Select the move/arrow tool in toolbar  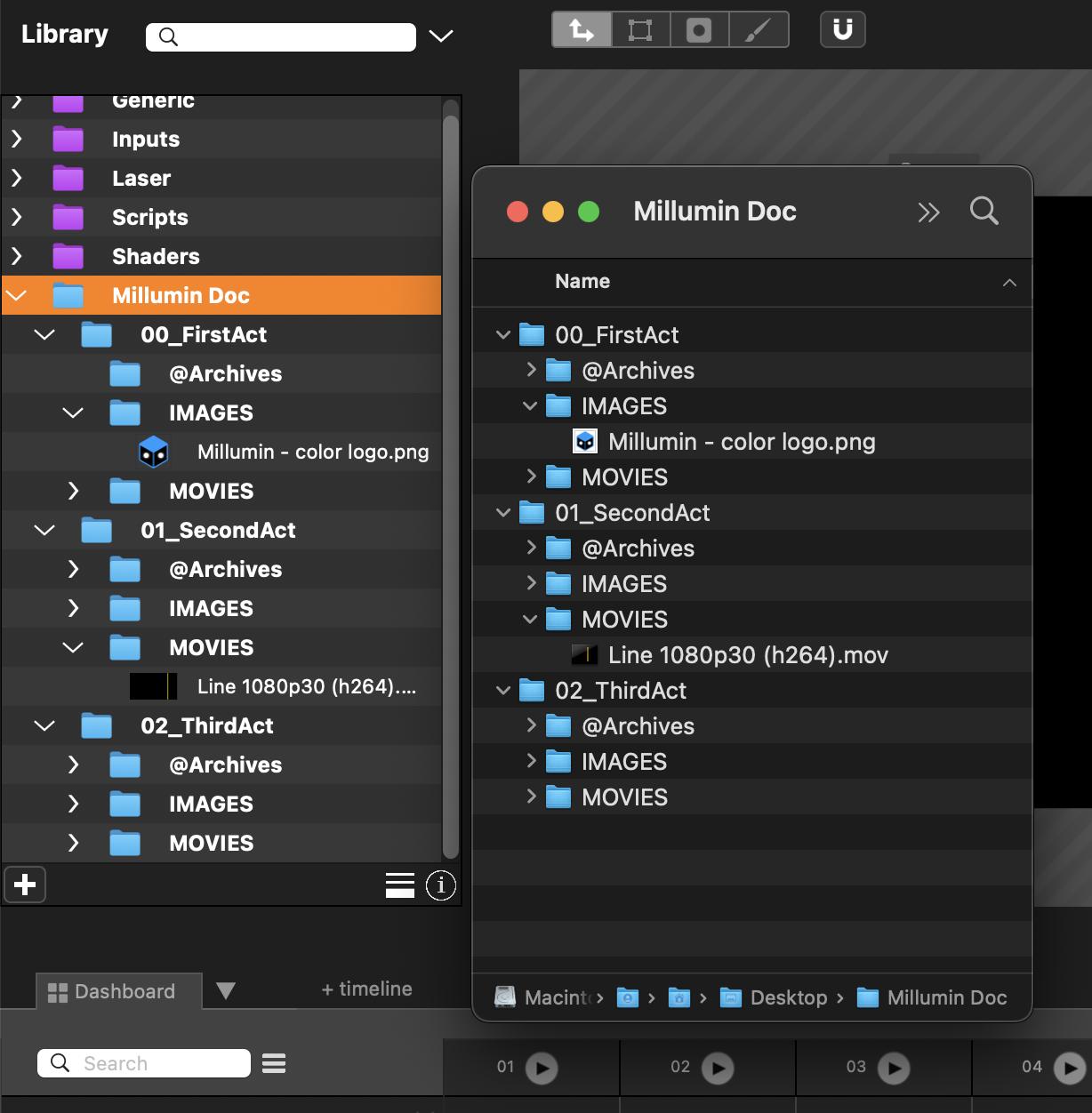[x=582, y=30]
